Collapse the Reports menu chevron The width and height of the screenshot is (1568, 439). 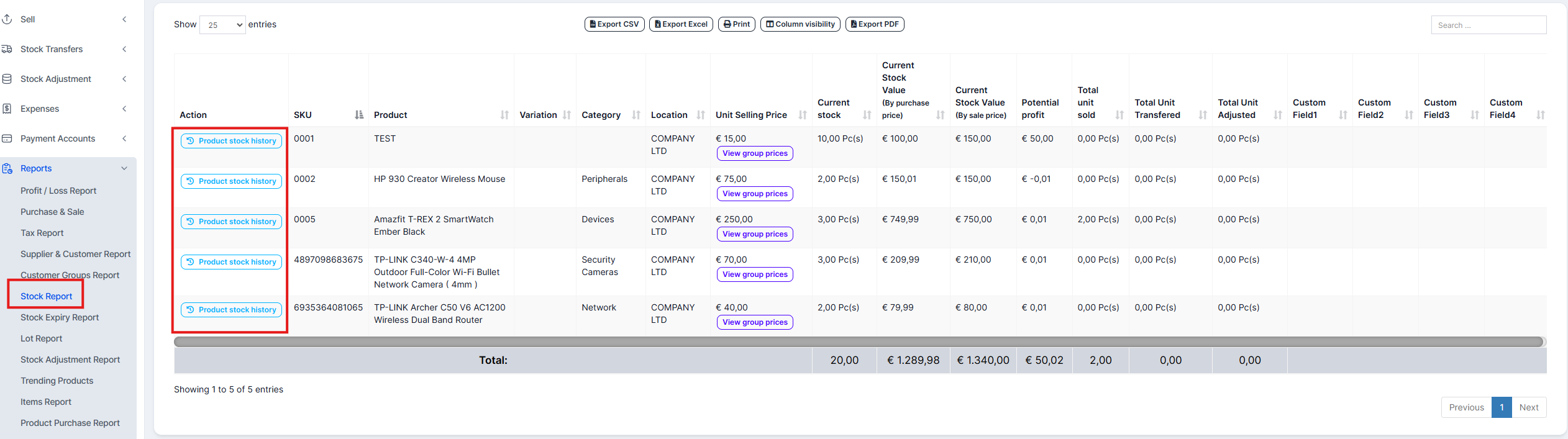124,168
